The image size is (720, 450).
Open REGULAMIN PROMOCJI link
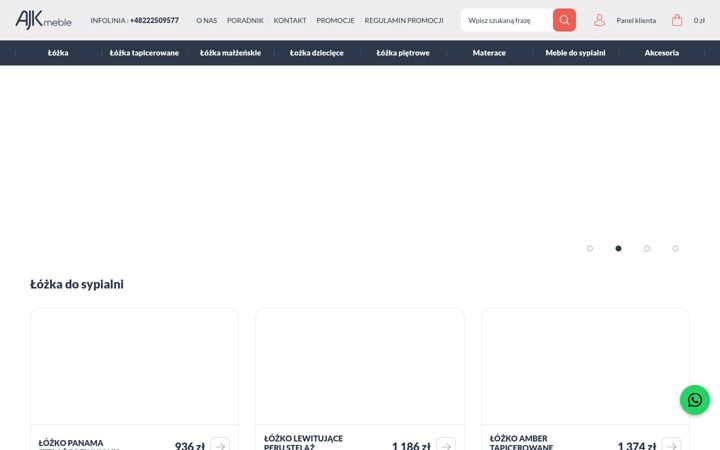click(404, 20)
